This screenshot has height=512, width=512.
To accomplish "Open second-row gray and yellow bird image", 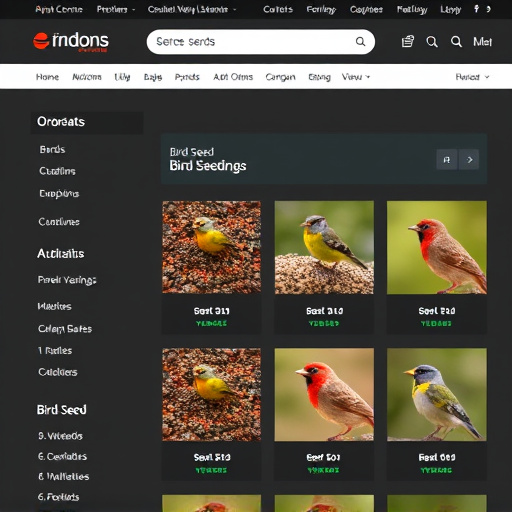I will (437, 394).
